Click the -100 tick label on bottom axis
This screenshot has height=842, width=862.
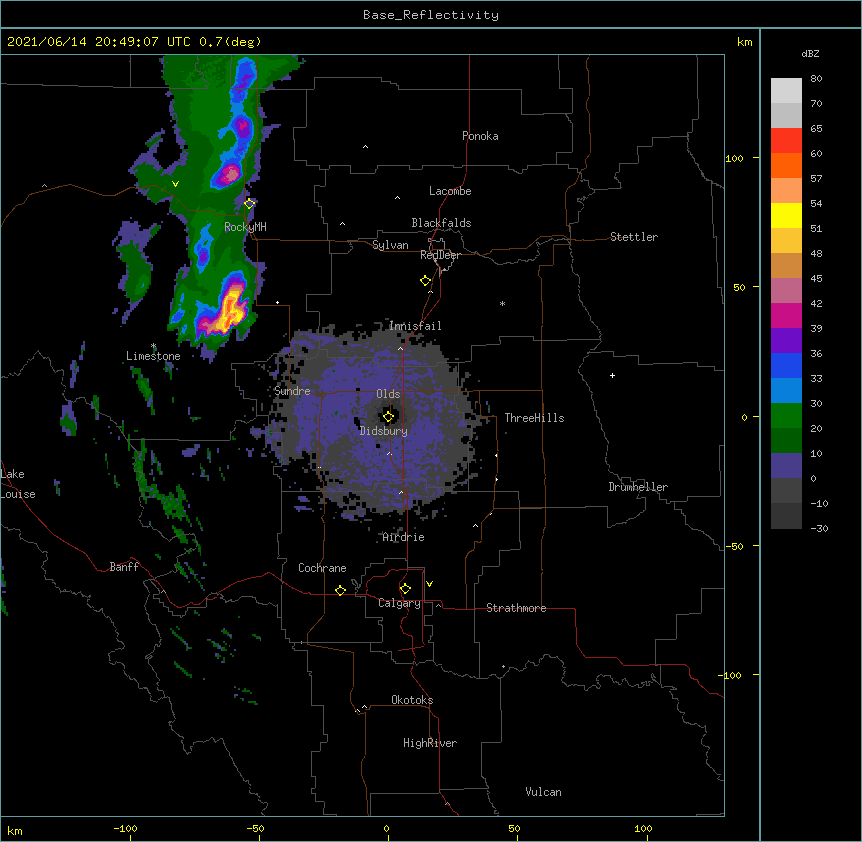tap(125, 828)
